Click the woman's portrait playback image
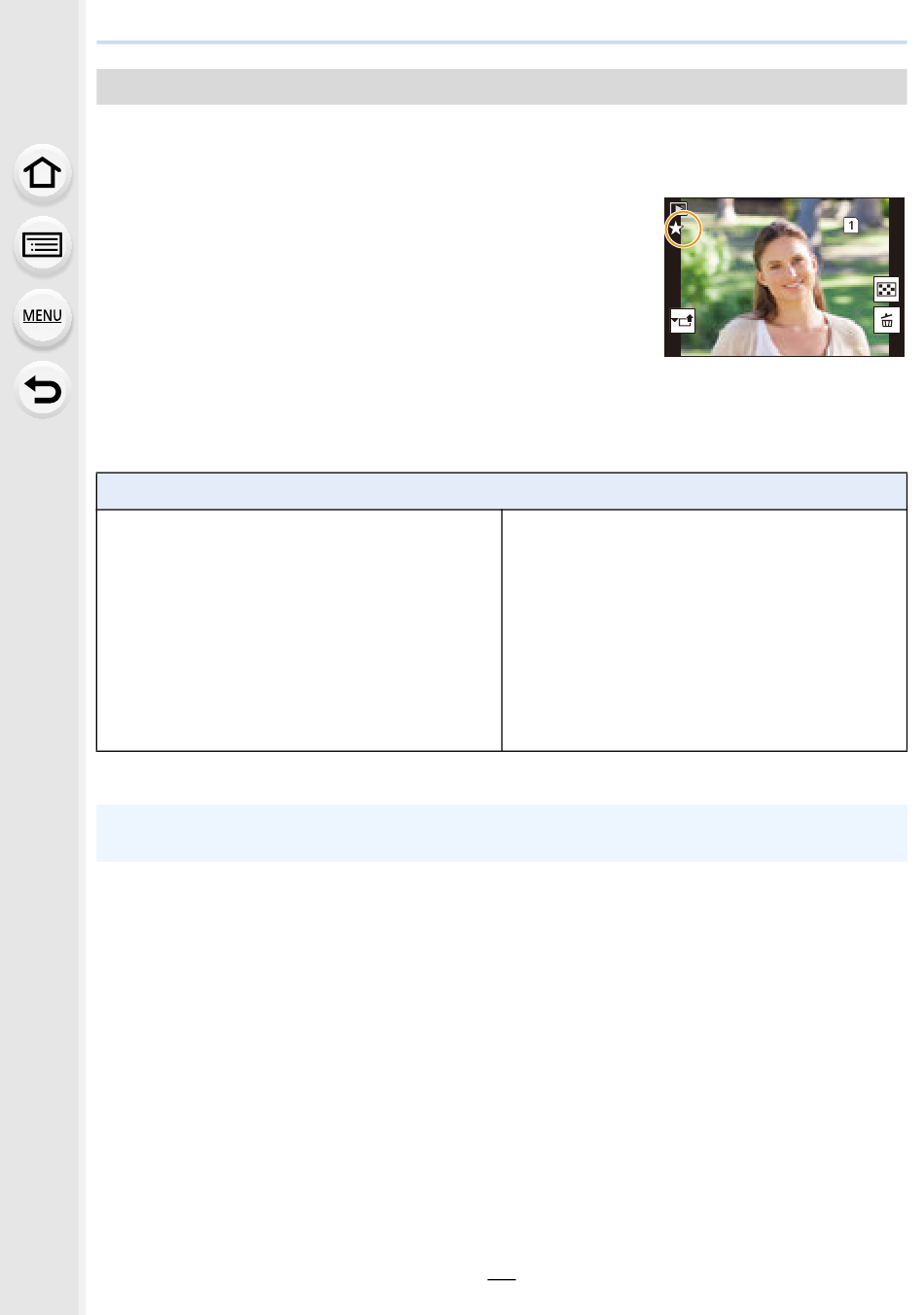924x1315 pixels. click(784, 277)
